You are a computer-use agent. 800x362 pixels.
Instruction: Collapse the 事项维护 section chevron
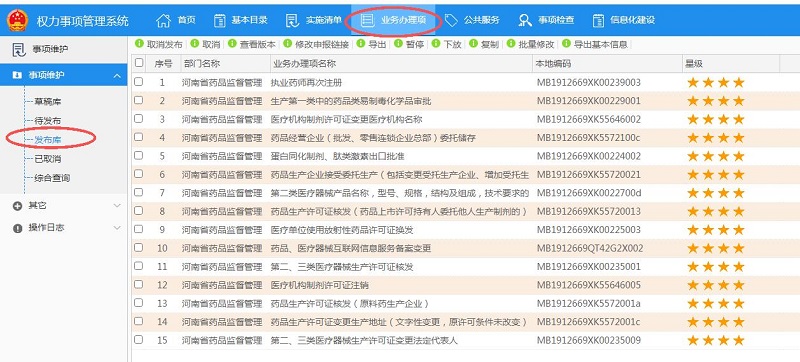[117, 75]
